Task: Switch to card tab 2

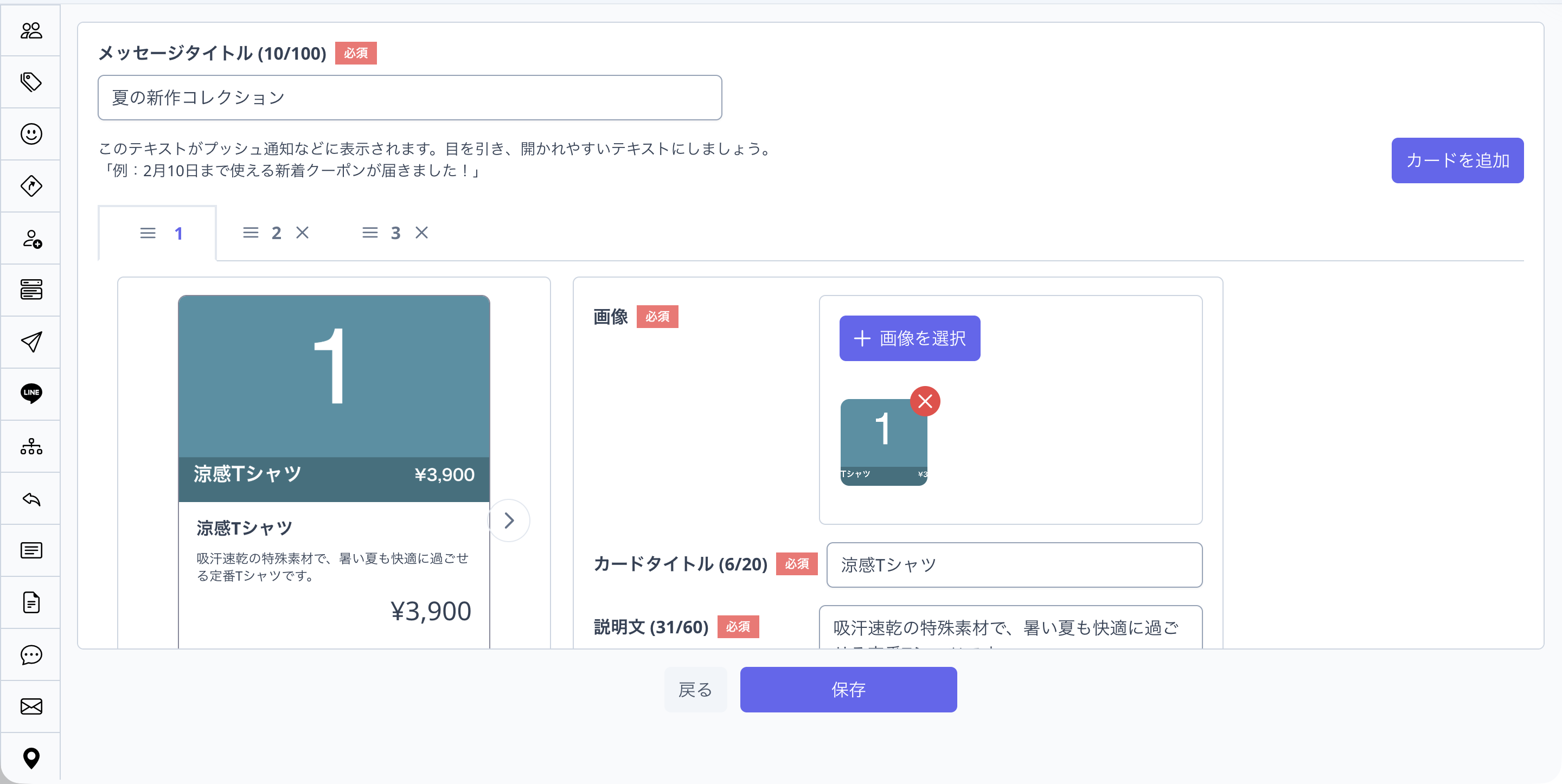Action: (x=276, y=233)
